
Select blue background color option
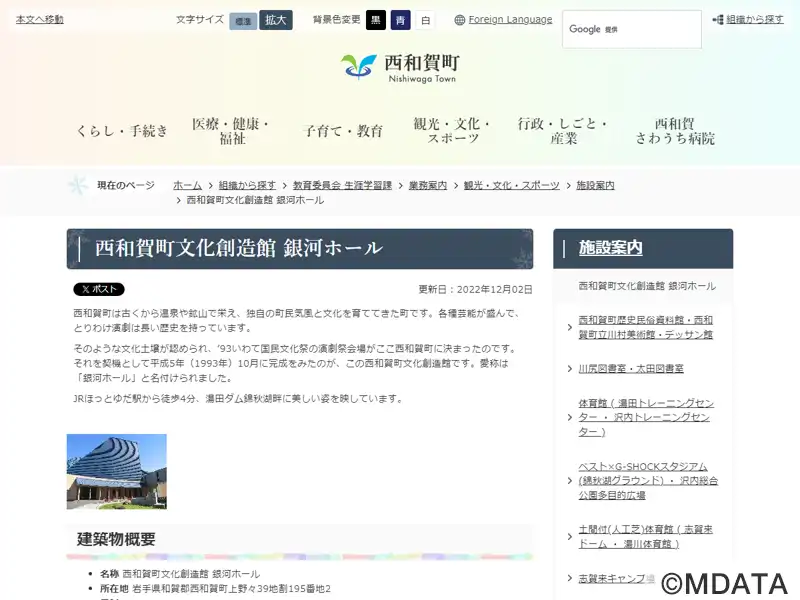401,20
